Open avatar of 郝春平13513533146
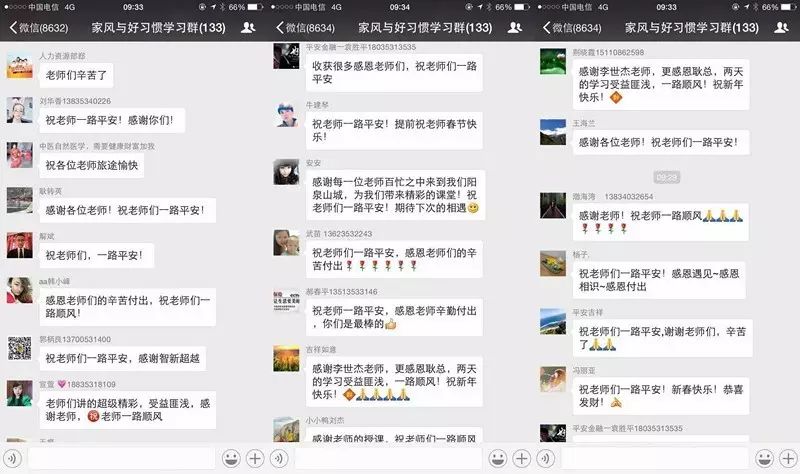Viewport: 800px width, 474px height. (x=286, y=301)
